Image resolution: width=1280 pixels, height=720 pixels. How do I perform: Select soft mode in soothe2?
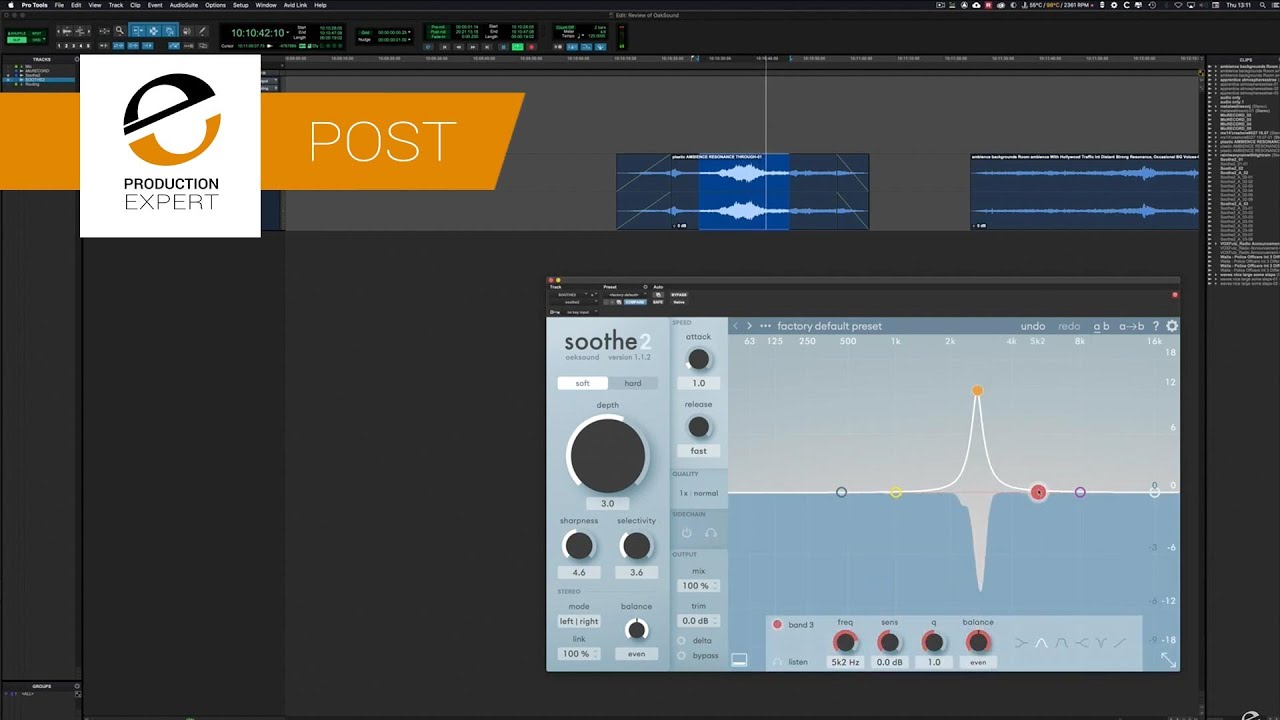pos(583,383)
